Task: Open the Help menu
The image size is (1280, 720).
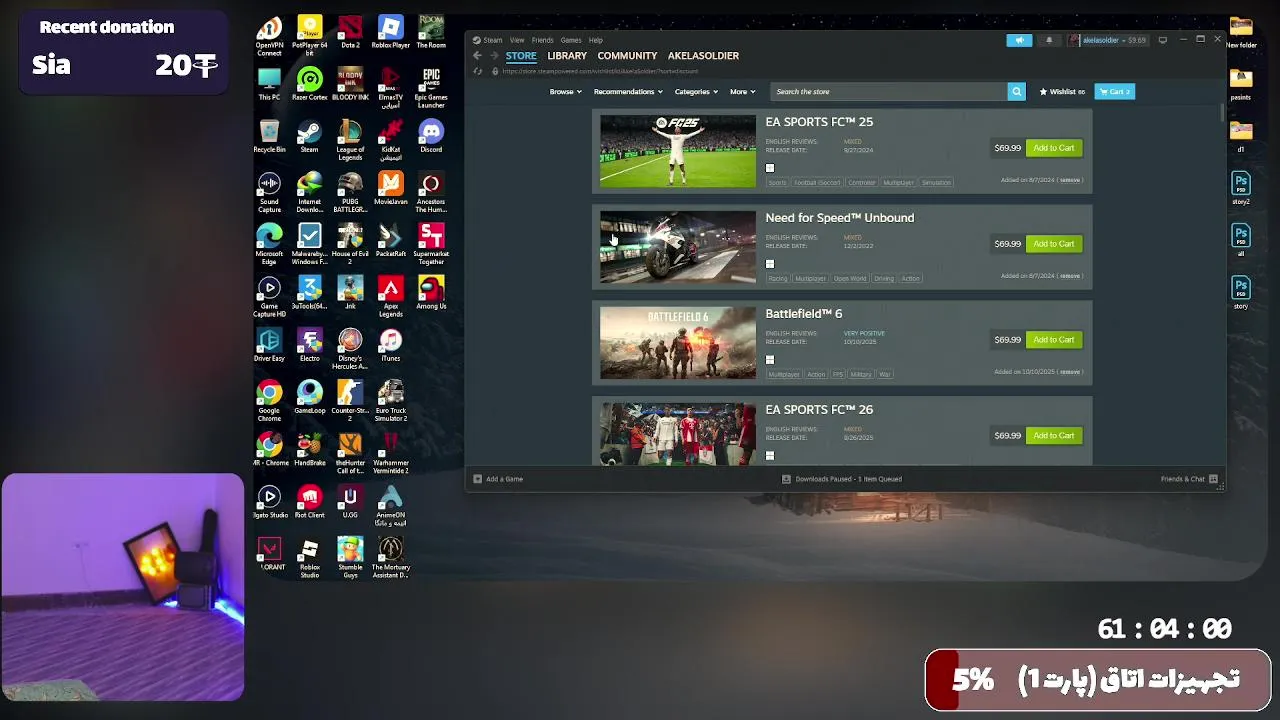Action: 596,40
